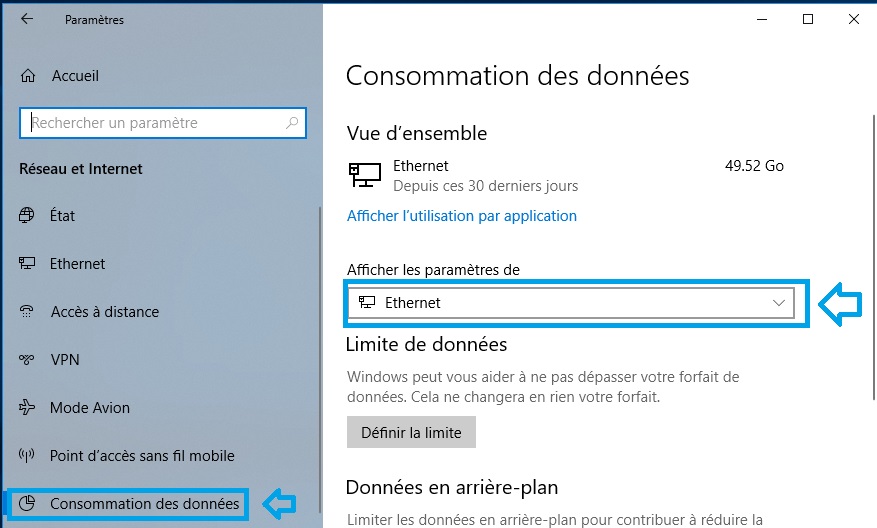Go to Point d'accès sans fil mobile
The height and width of the screenshot is (528, 877).
point(142,456)
